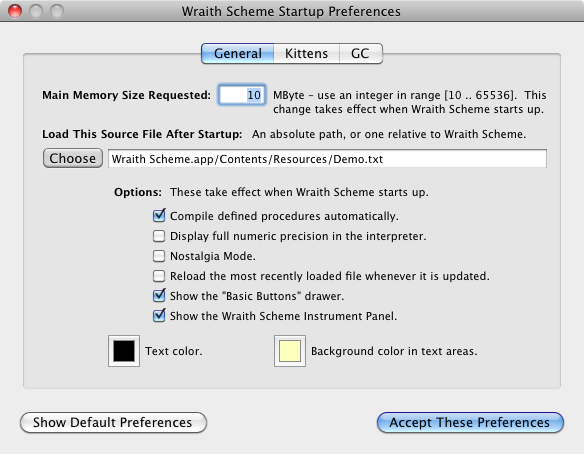The image size is (584, 454).
Task: Click Accept These Preferences button
Action: click(x=470, y=422)
